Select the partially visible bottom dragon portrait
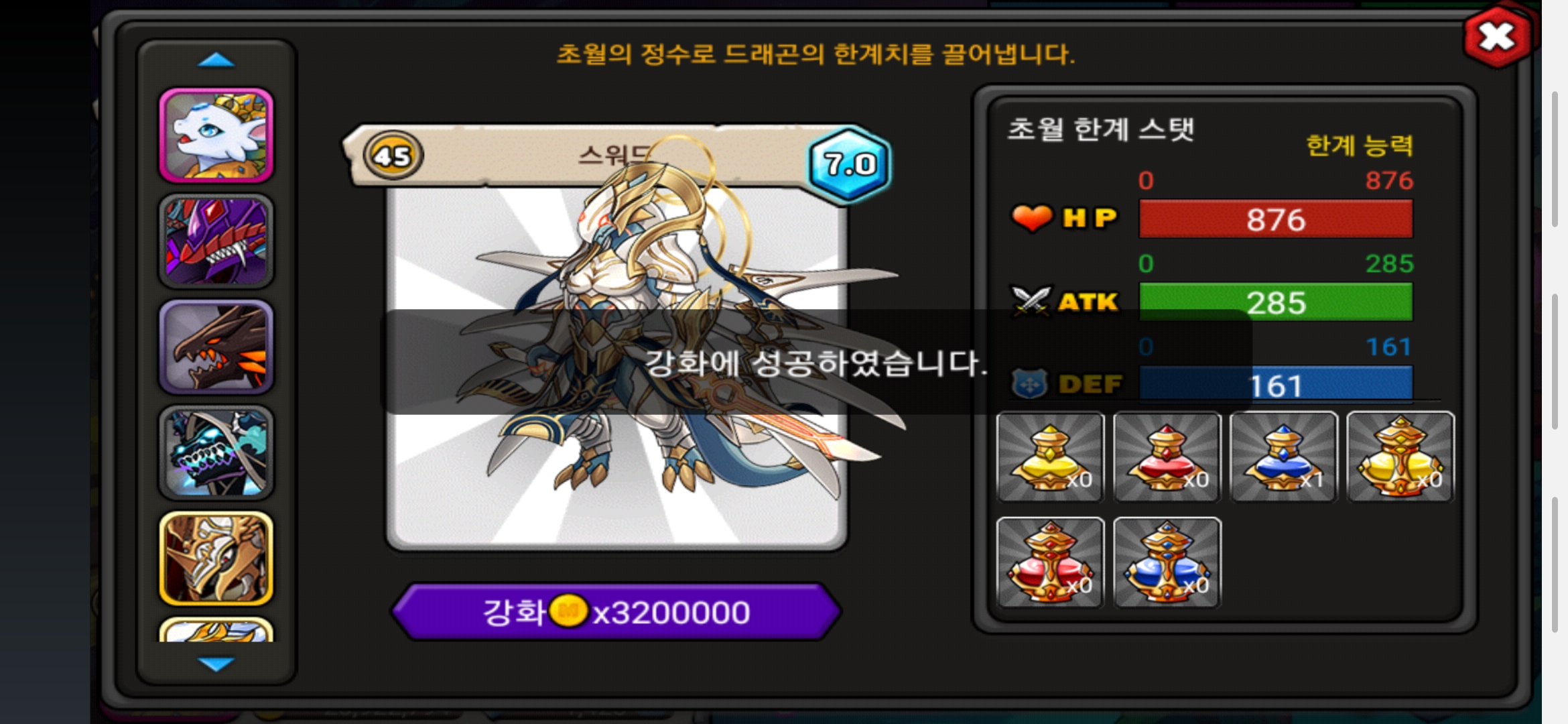 [216, 630]
